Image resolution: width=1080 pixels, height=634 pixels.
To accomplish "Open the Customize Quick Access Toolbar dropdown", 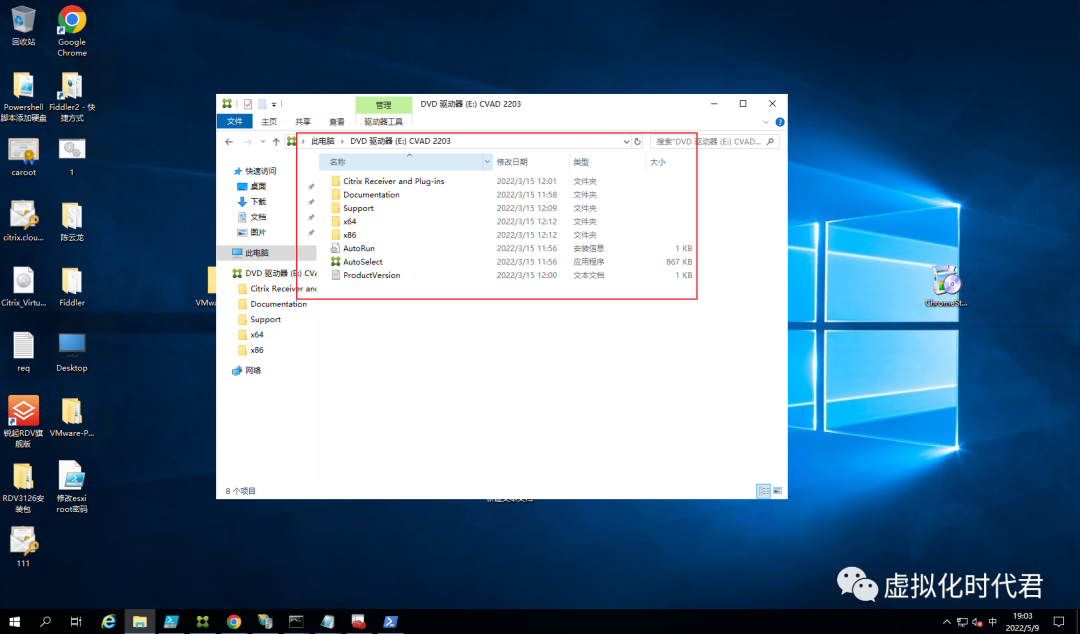I will tap(274, 105).
